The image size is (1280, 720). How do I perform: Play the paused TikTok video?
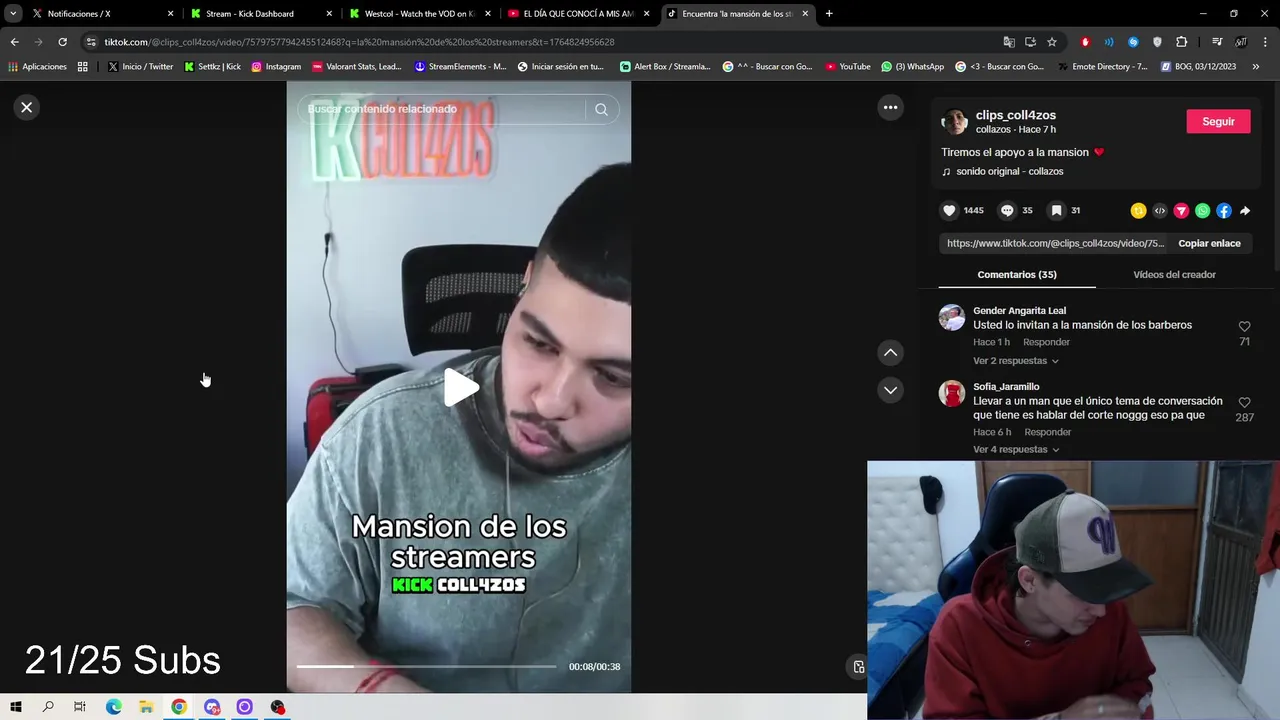coord(460,387)
